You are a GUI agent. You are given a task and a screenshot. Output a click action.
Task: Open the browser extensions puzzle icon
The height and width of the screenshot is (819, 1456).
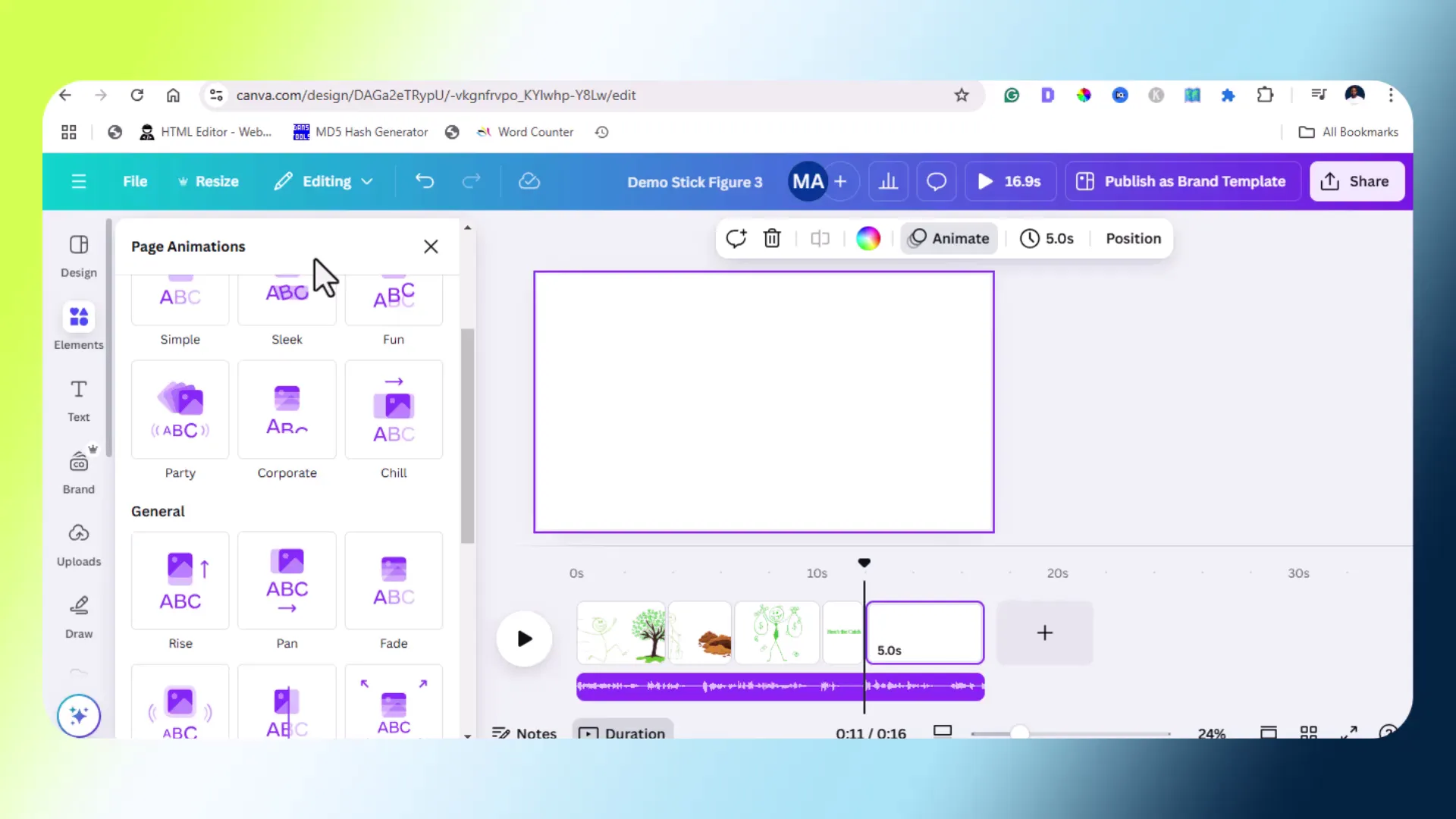[1265, 95]
